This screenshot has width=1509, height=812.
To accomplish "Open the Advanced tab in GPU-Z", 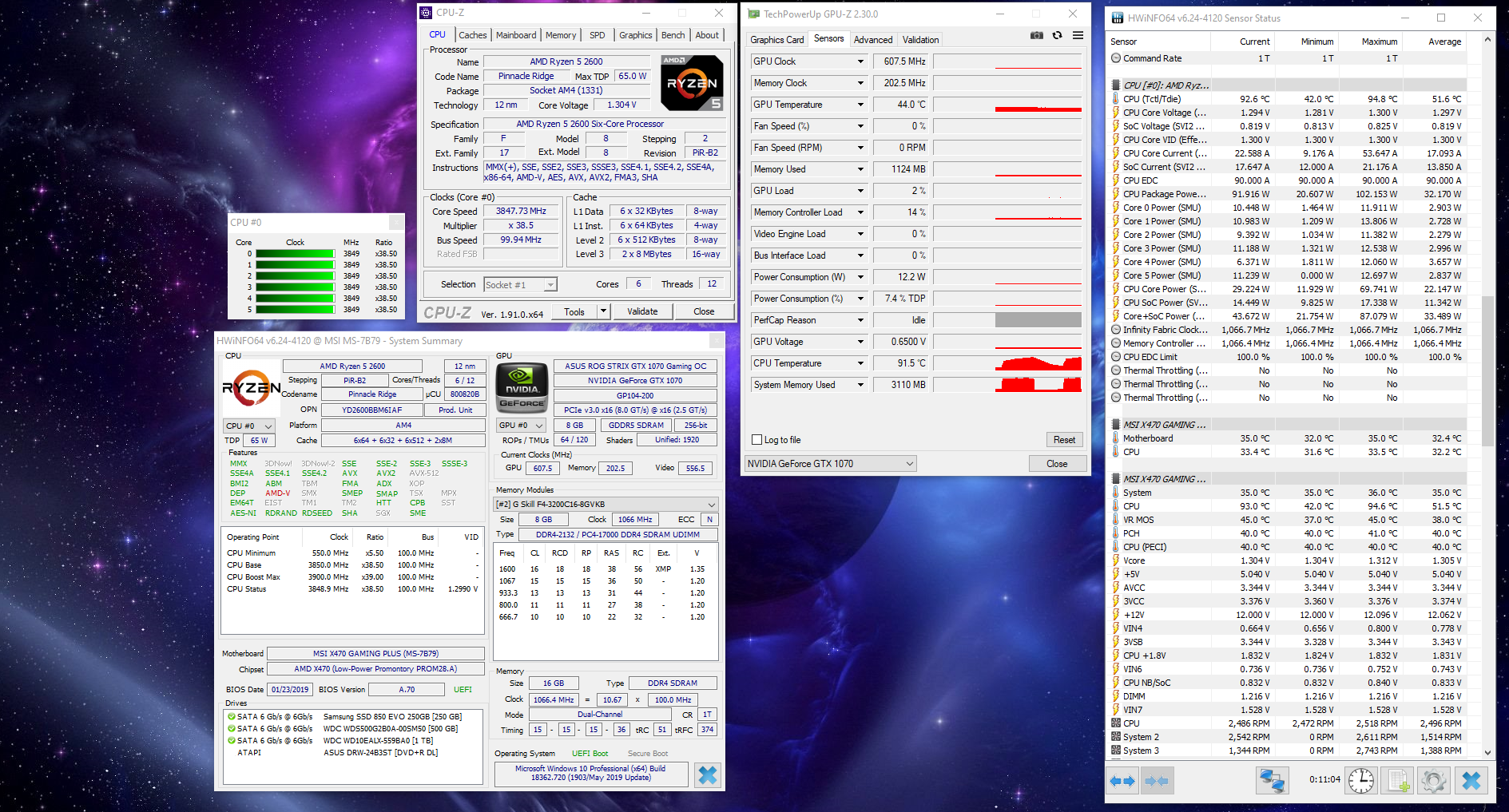I will tap(873, 40).
